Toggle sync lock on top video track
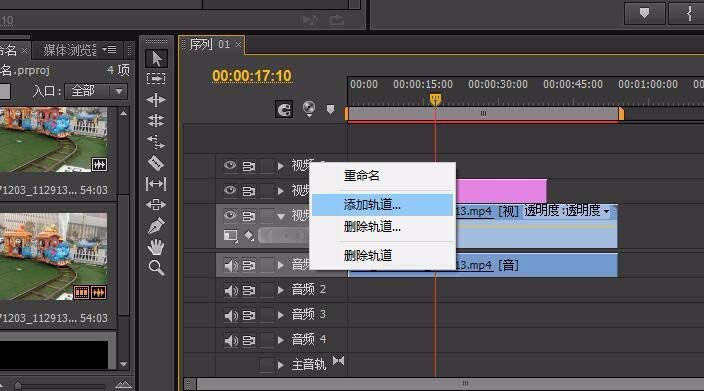Screen dimensions: 704x391 [249, 167]
